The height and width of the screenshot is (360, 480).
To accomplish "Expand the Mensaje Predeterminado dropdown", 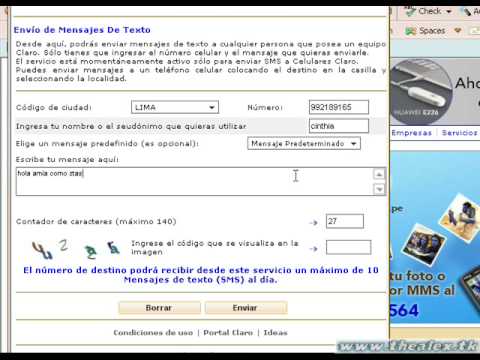I will click(304, 144).
